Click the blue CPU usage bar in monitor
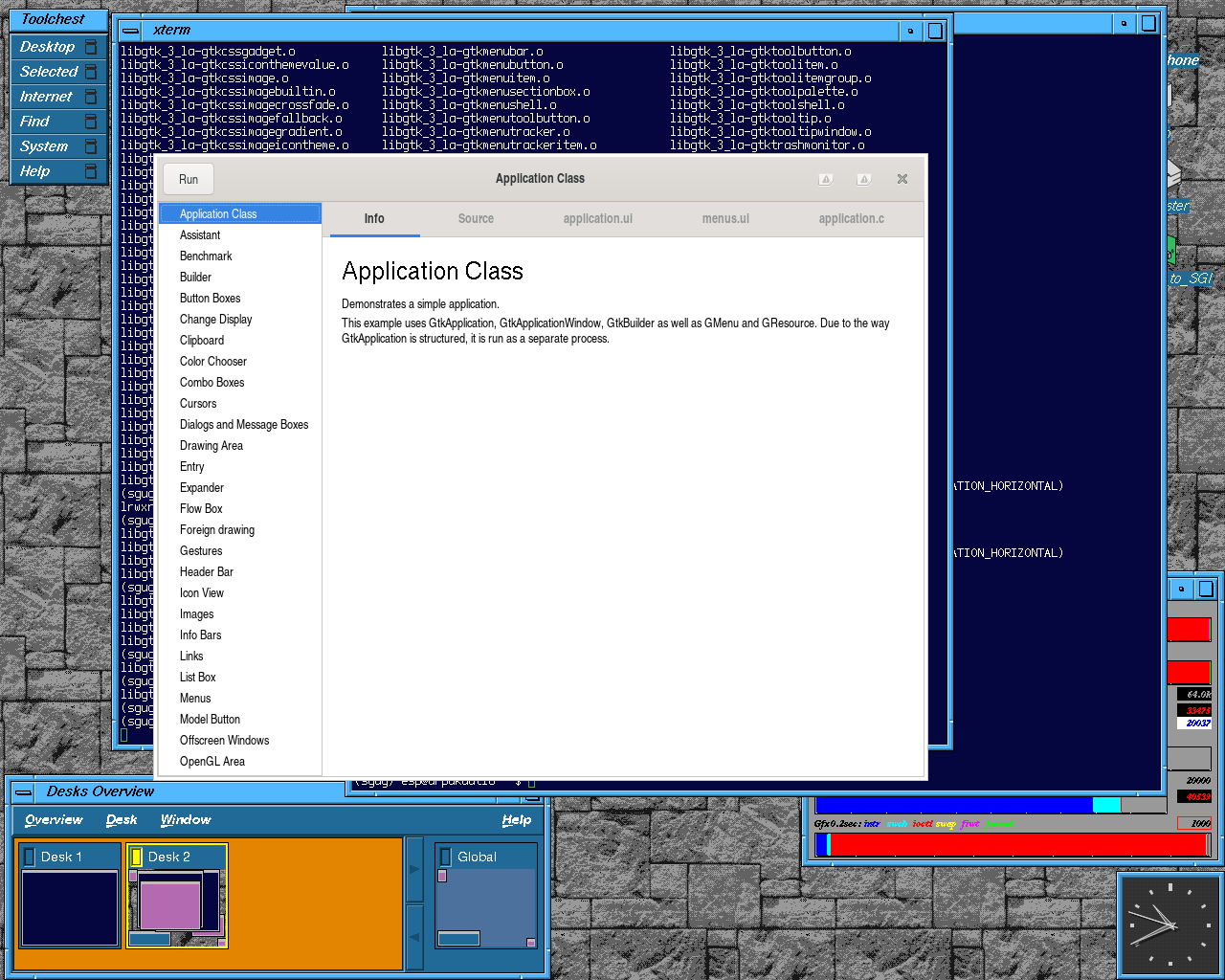The width and height of the screenshot is (1225, 980). pyautogui.click(x=954, y=805)
